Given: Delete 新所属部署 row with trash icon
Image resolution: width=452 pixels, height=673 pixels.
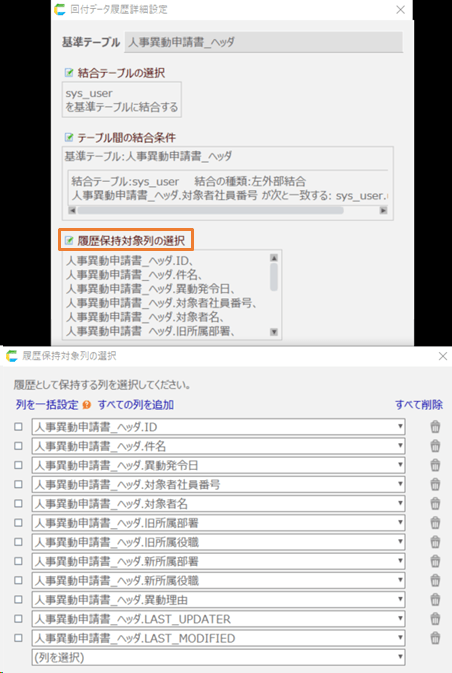Looking at the screenshot, I should point(435,561).
